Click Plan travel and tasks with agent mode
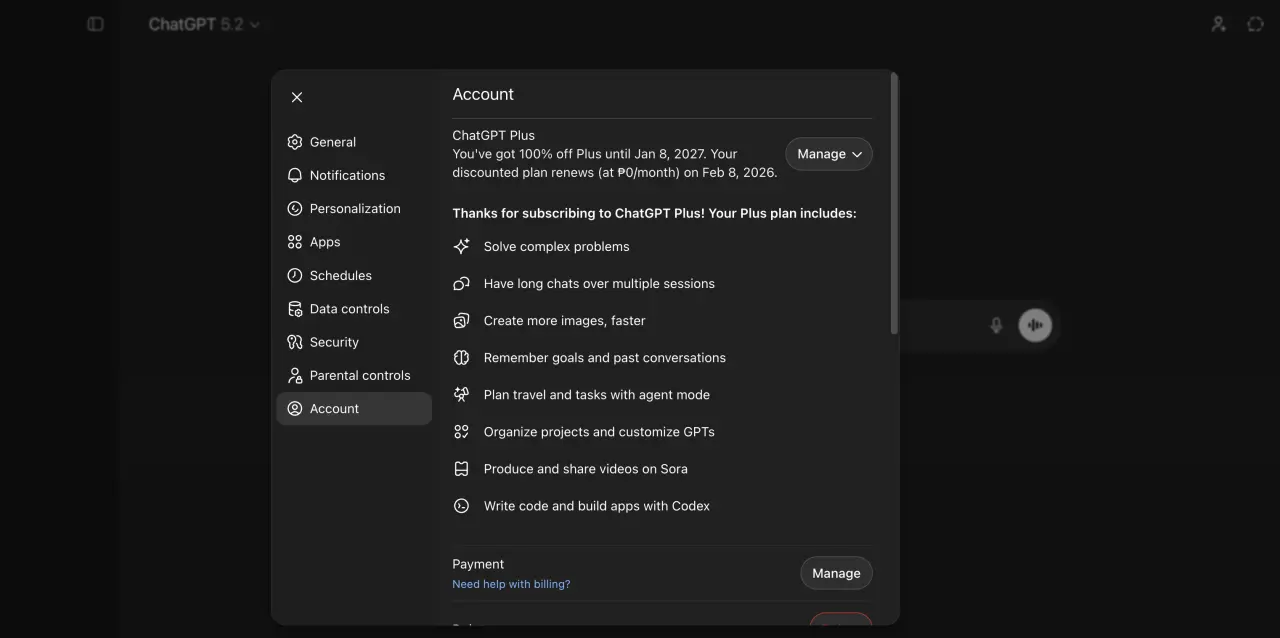 596,394
